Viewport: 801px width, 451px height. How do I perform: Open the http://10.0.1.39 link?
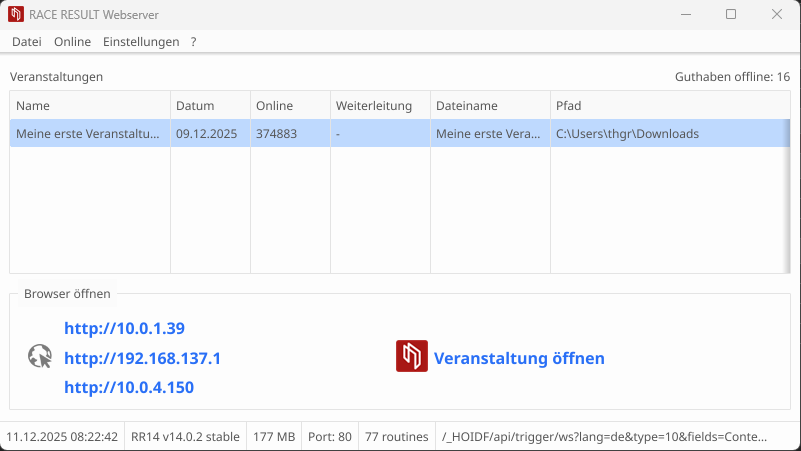tap(124, 328)
